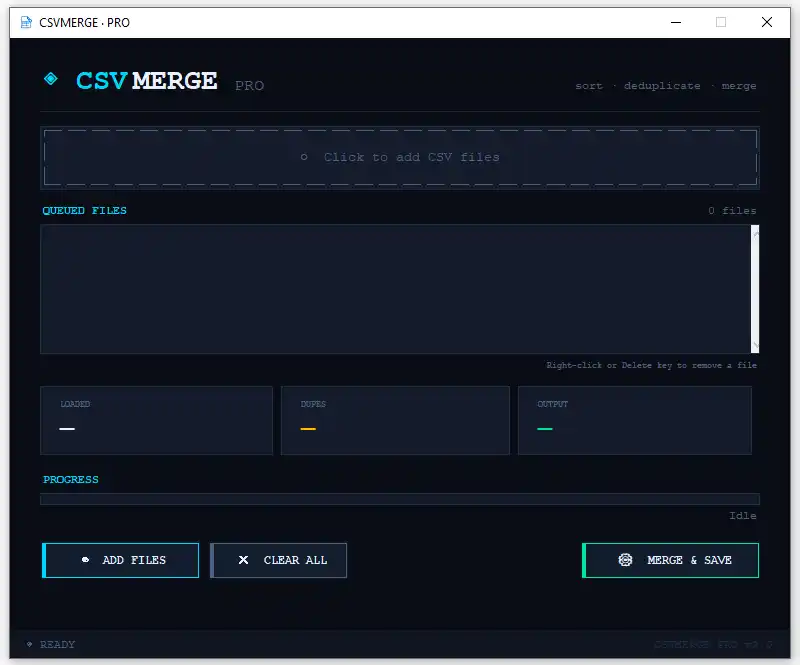Click the queued files list scrollbar

pyautogui.click(x=755, y=289)
